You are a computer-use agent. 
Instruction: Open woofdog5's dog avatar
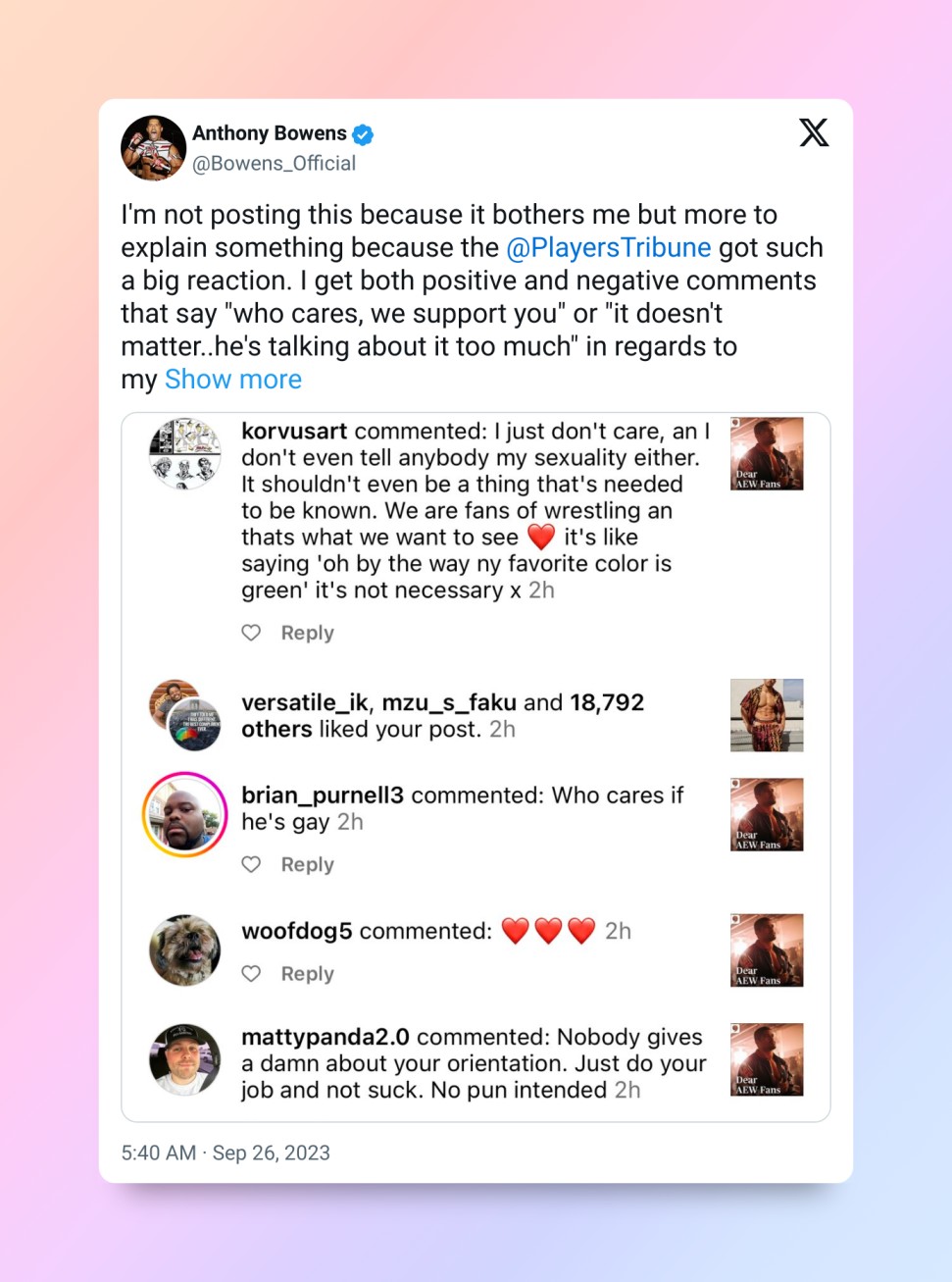184,949
